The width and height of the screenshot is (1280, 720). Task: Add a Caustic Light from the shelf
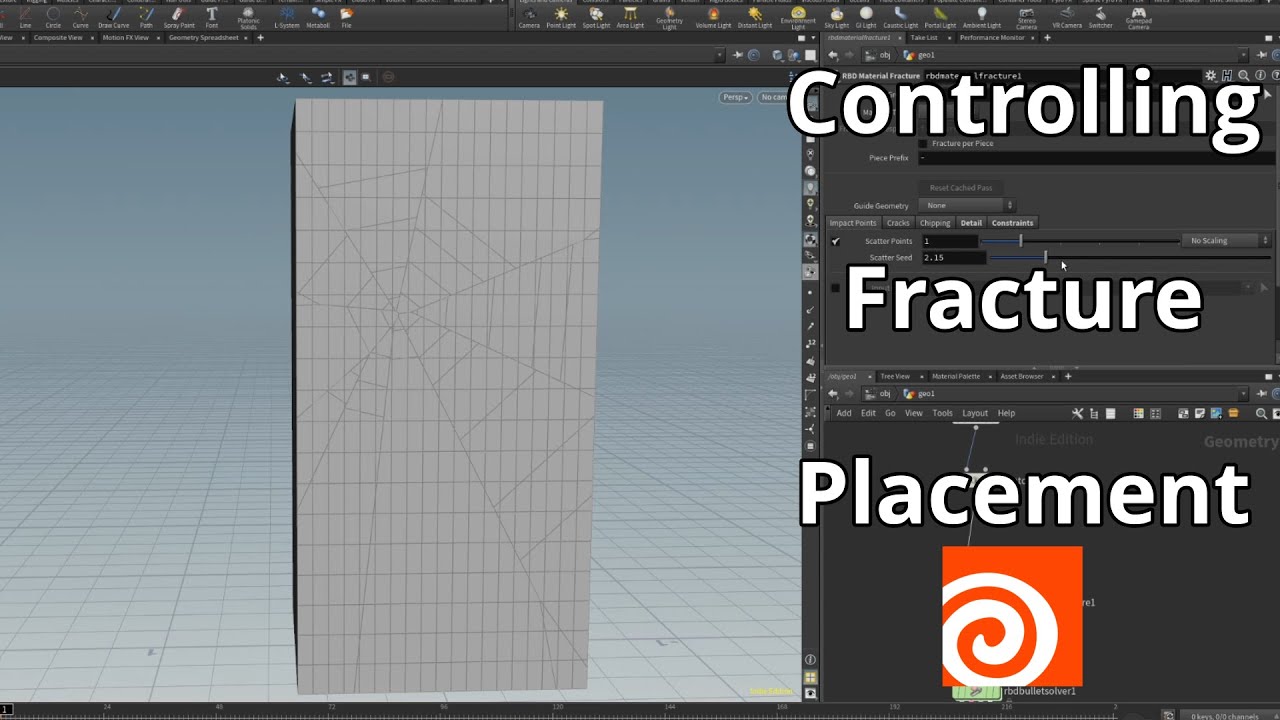pyautogui.click(x=900, y=17)
